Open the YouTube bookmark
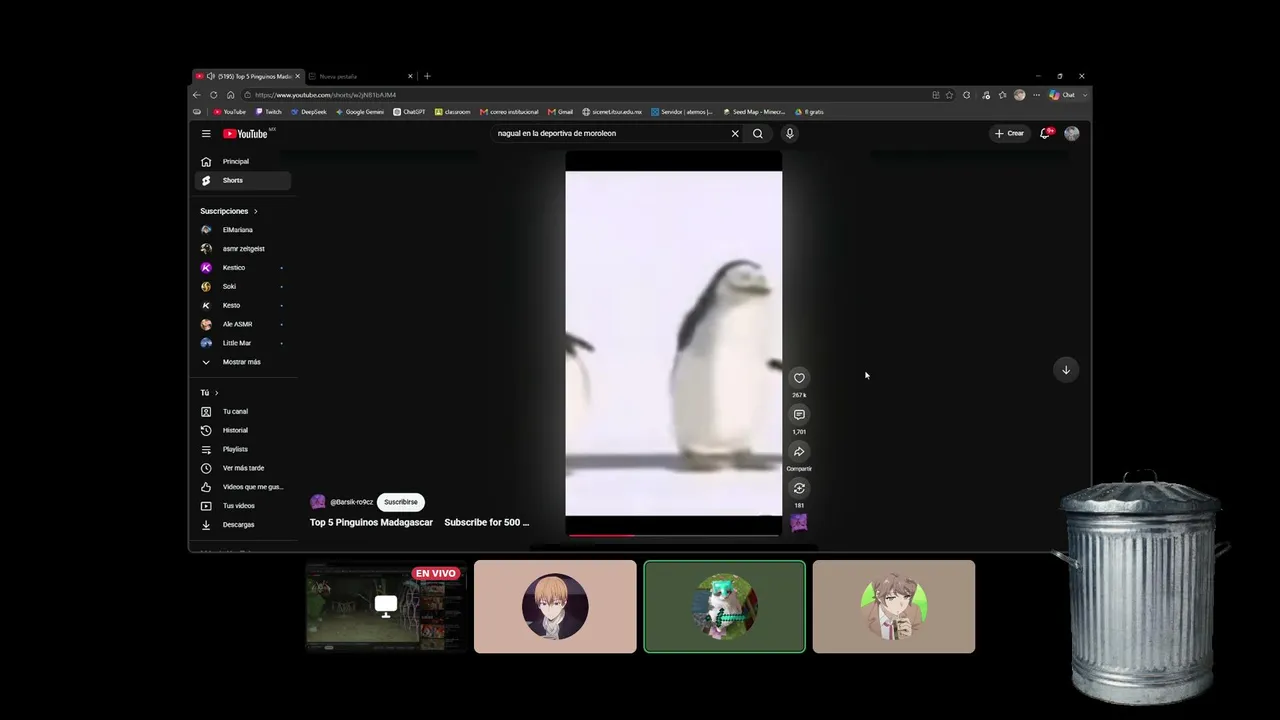 point(229,112)
